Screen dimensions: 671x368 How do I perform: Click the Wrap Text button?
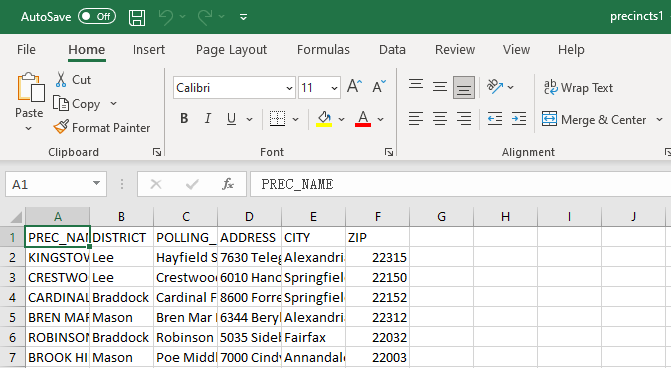pos(578,88)
